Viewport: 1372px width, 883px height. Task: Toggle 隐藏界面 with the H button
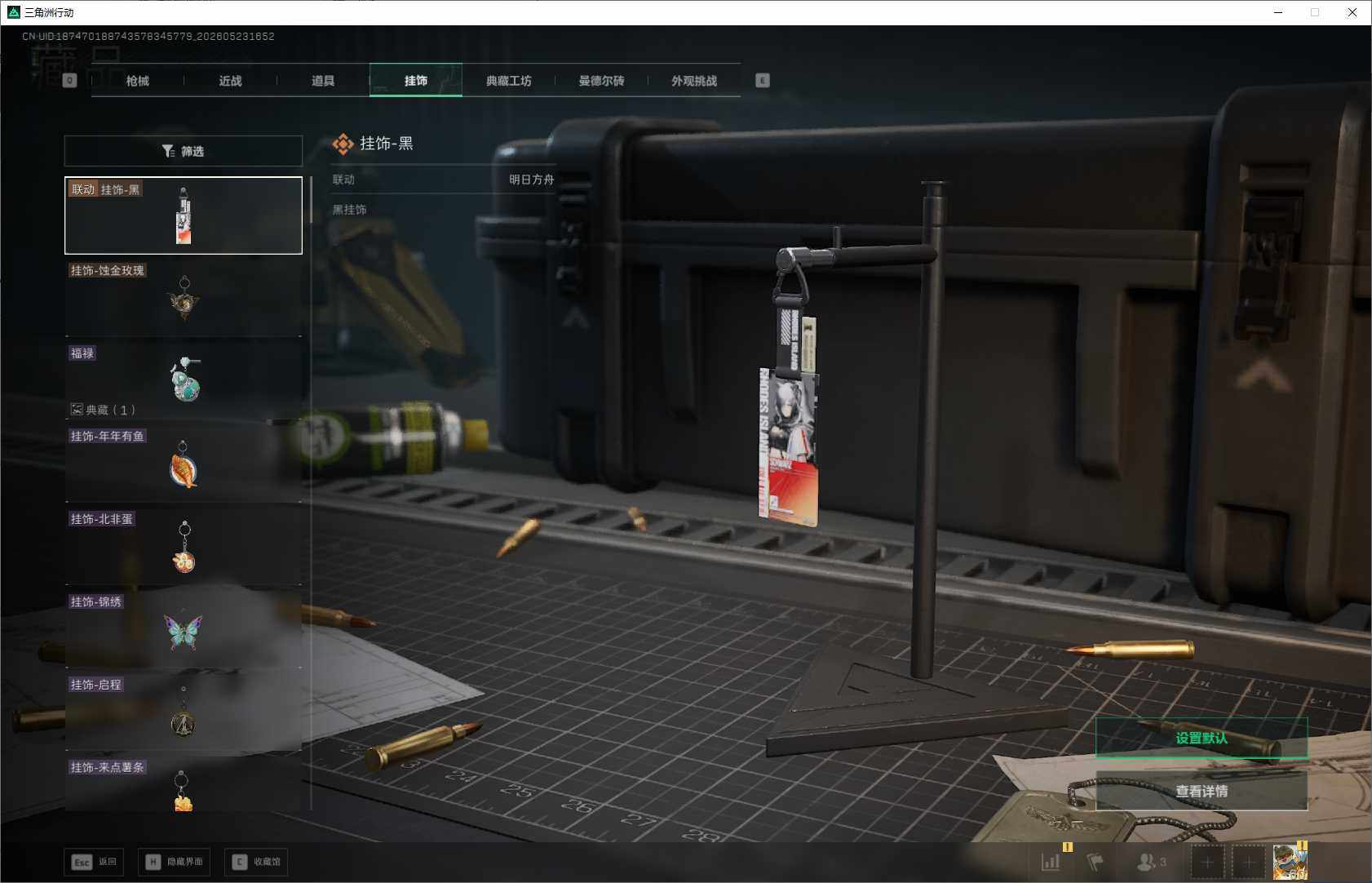pos(174,862)
